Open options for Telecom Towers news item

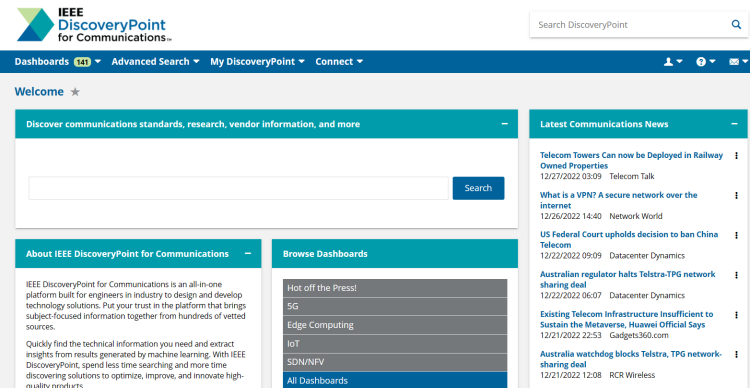(737, 155)
